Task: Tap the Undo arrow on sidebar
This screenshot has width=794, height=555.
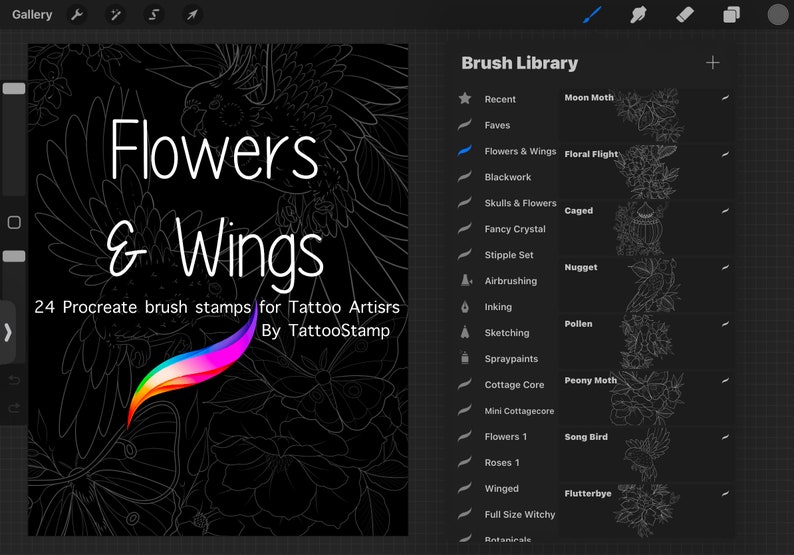Action: 14,380
